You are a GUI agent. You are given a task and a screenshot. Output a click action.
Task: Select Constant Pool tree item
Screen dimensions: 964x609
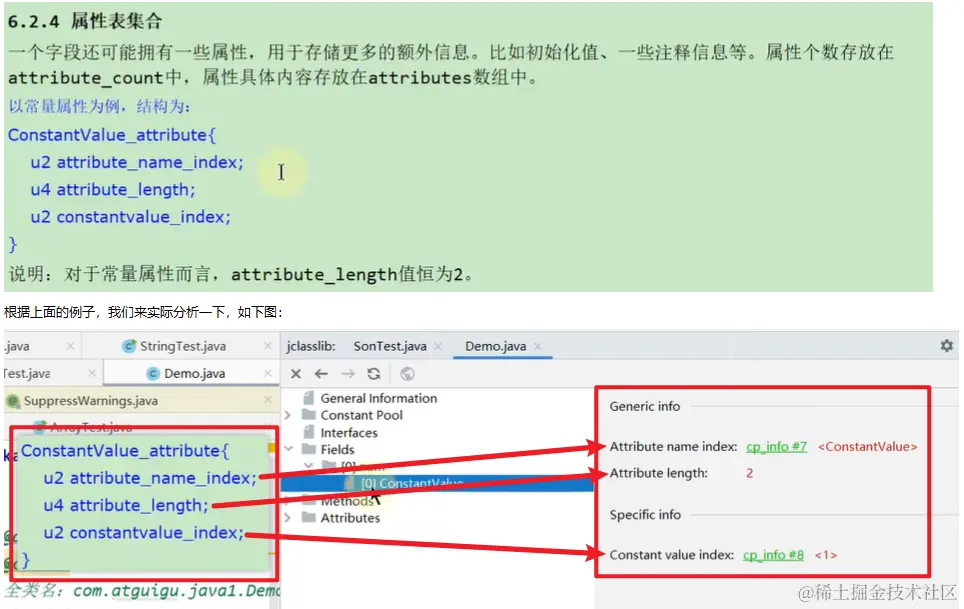pos(362,415)
